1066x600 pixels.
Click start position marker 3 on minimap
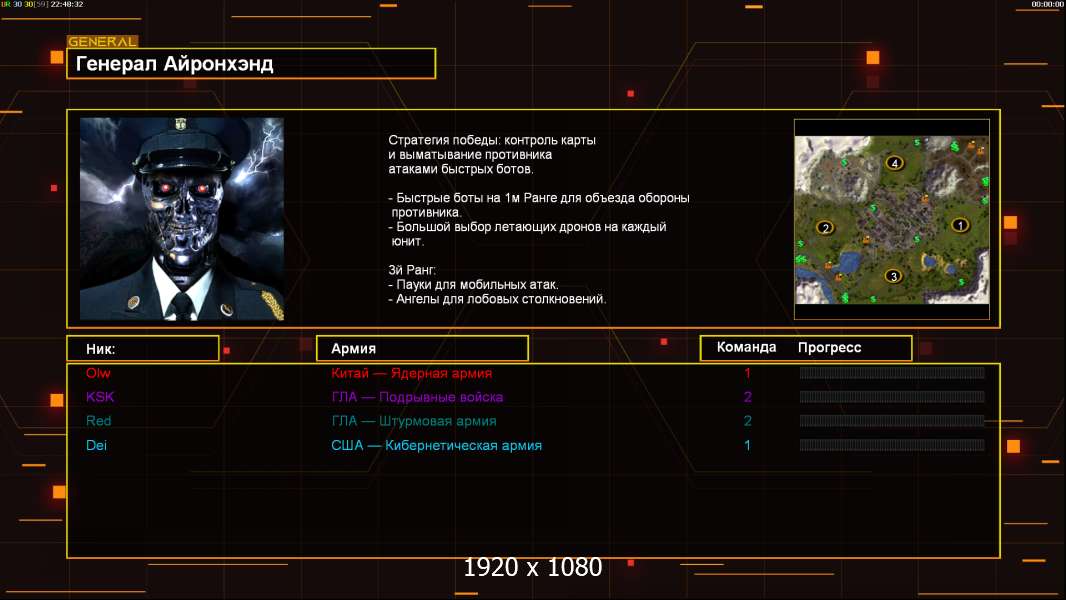[893, 276]
